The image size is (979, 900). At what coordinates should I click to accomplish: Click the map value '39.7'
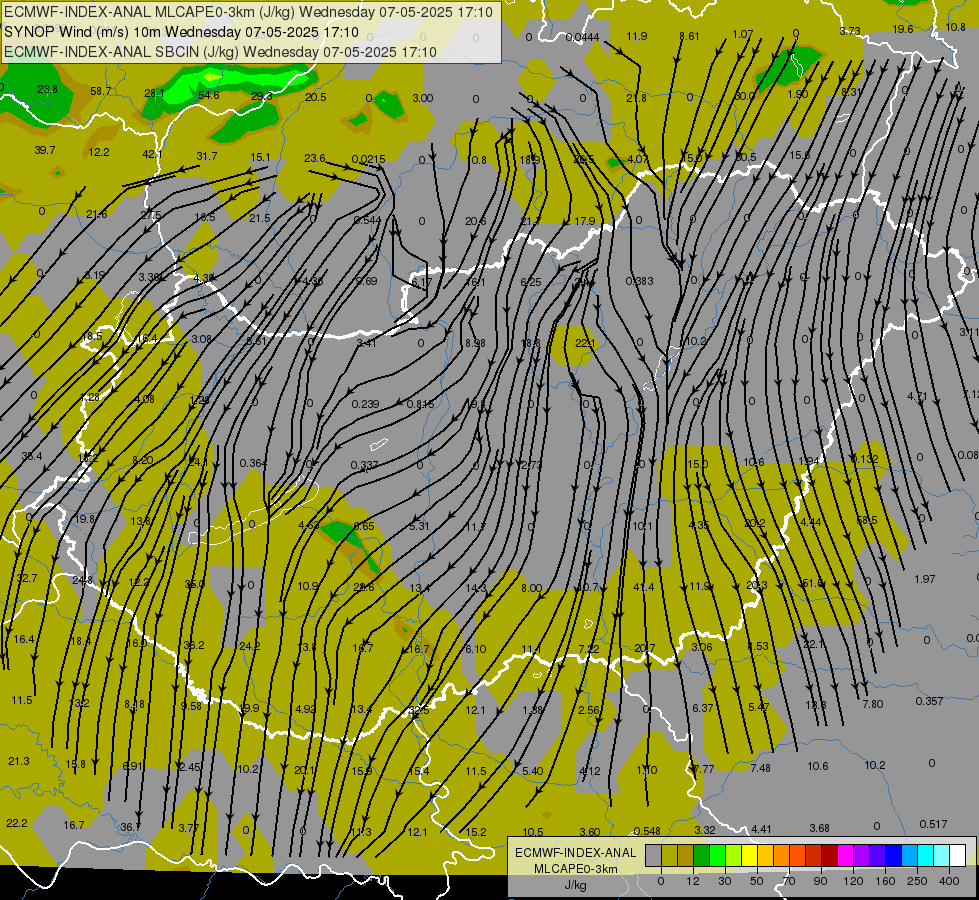coord(45,151)
